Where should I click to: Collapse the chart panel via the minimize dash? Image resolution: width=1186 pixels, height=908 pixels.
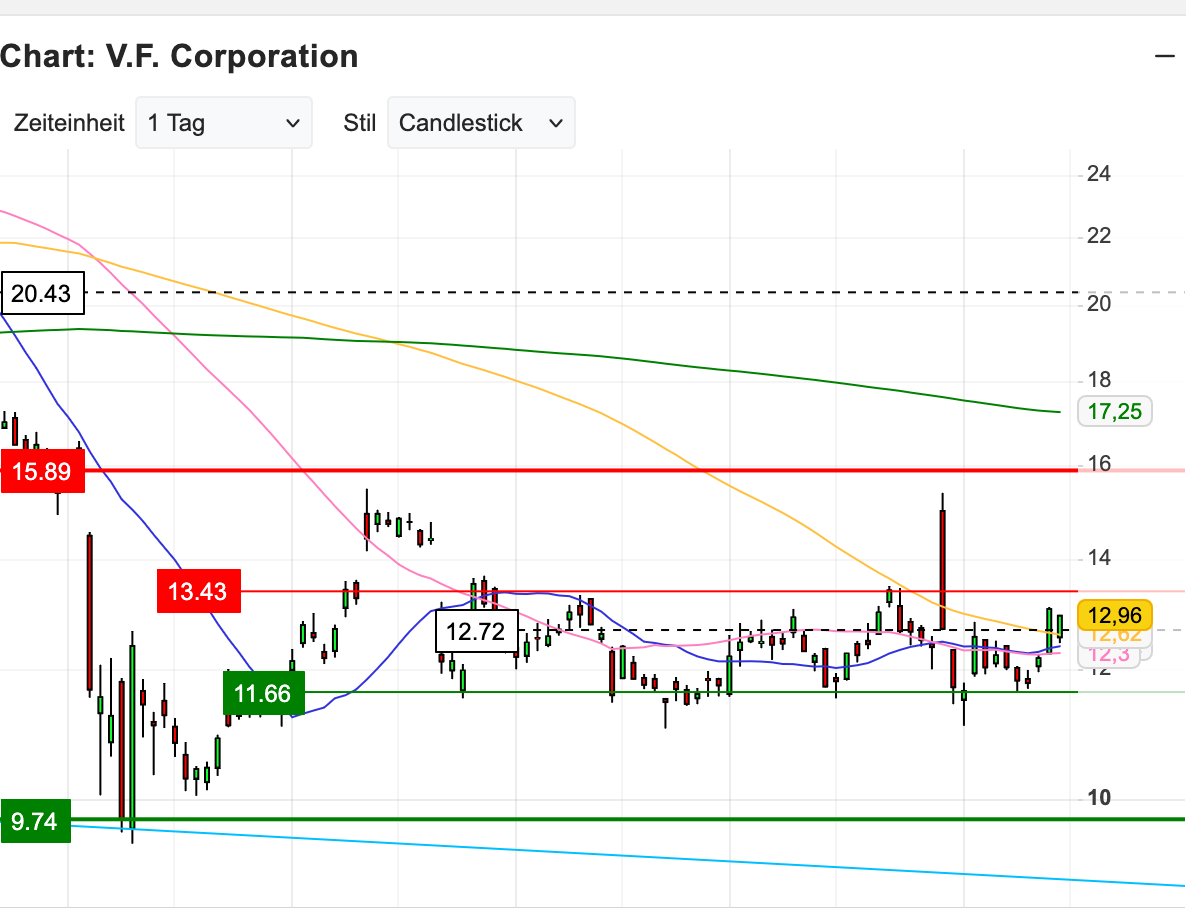point(1166,57)
